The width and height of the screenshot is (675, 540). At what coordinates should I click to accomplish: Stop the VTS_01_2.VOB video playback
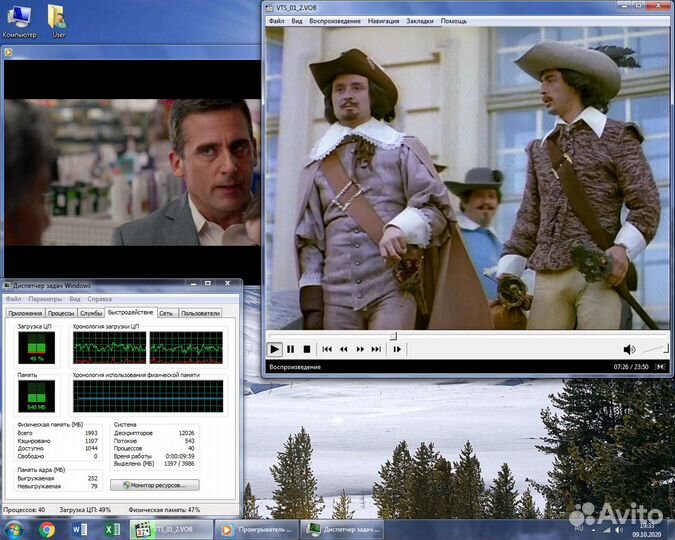pyautogui.click(x=307, y=349)
